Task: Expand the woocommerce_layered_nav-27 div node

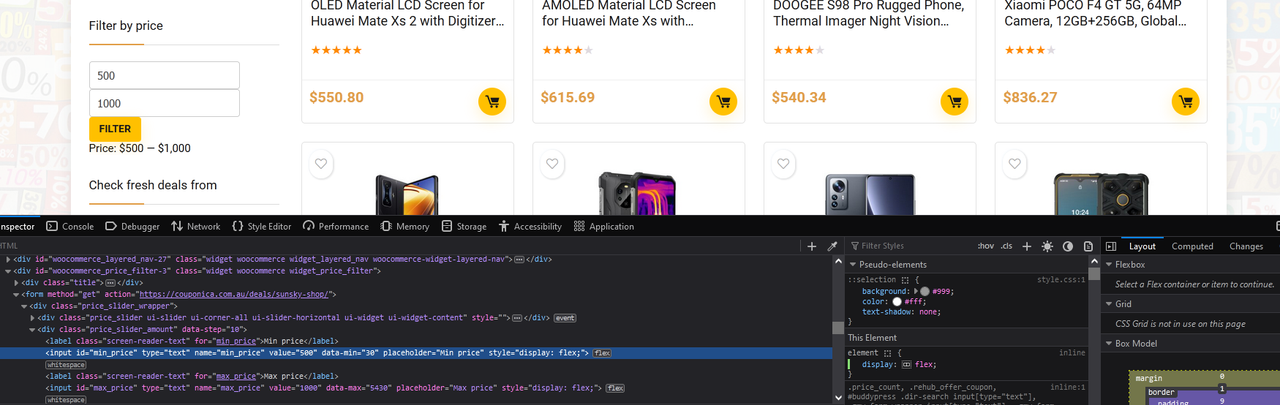Action: [8, 259]
